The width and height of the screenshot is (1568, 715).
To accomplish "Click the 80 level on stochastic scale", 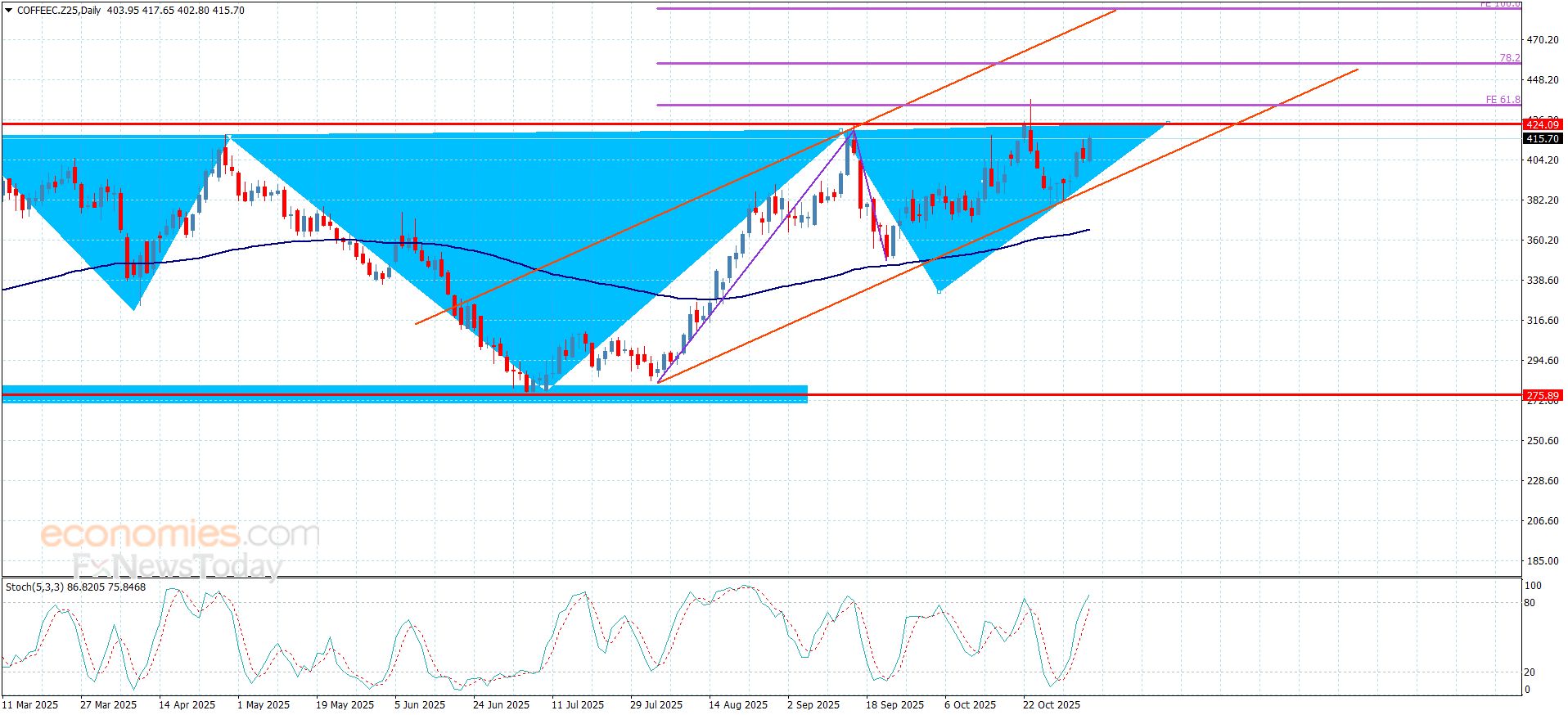I will (1530, 604).
